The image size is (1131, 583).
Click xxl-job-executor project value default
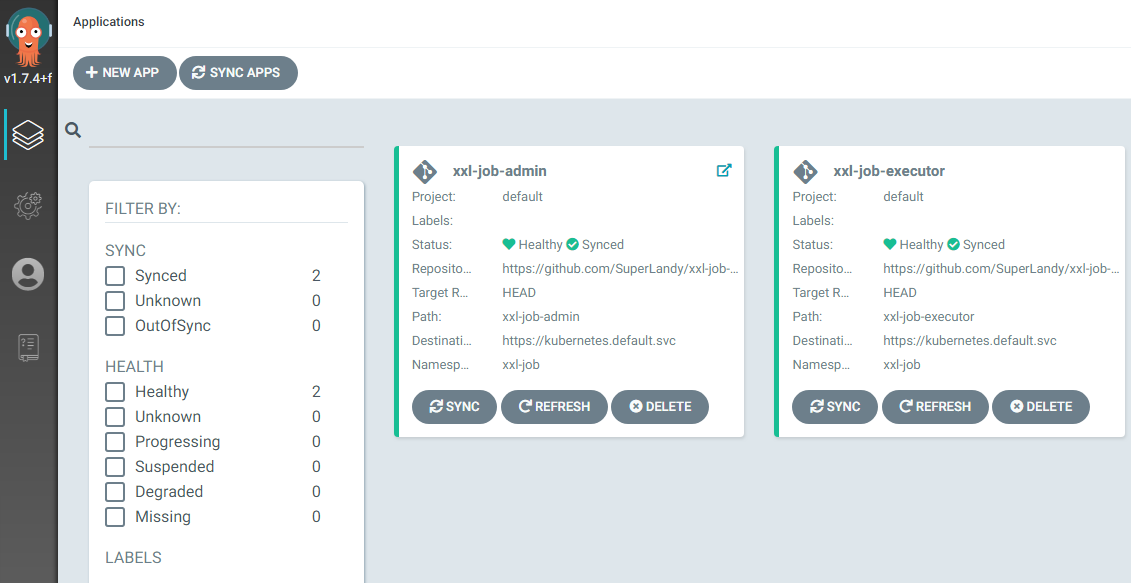[903, 196]
